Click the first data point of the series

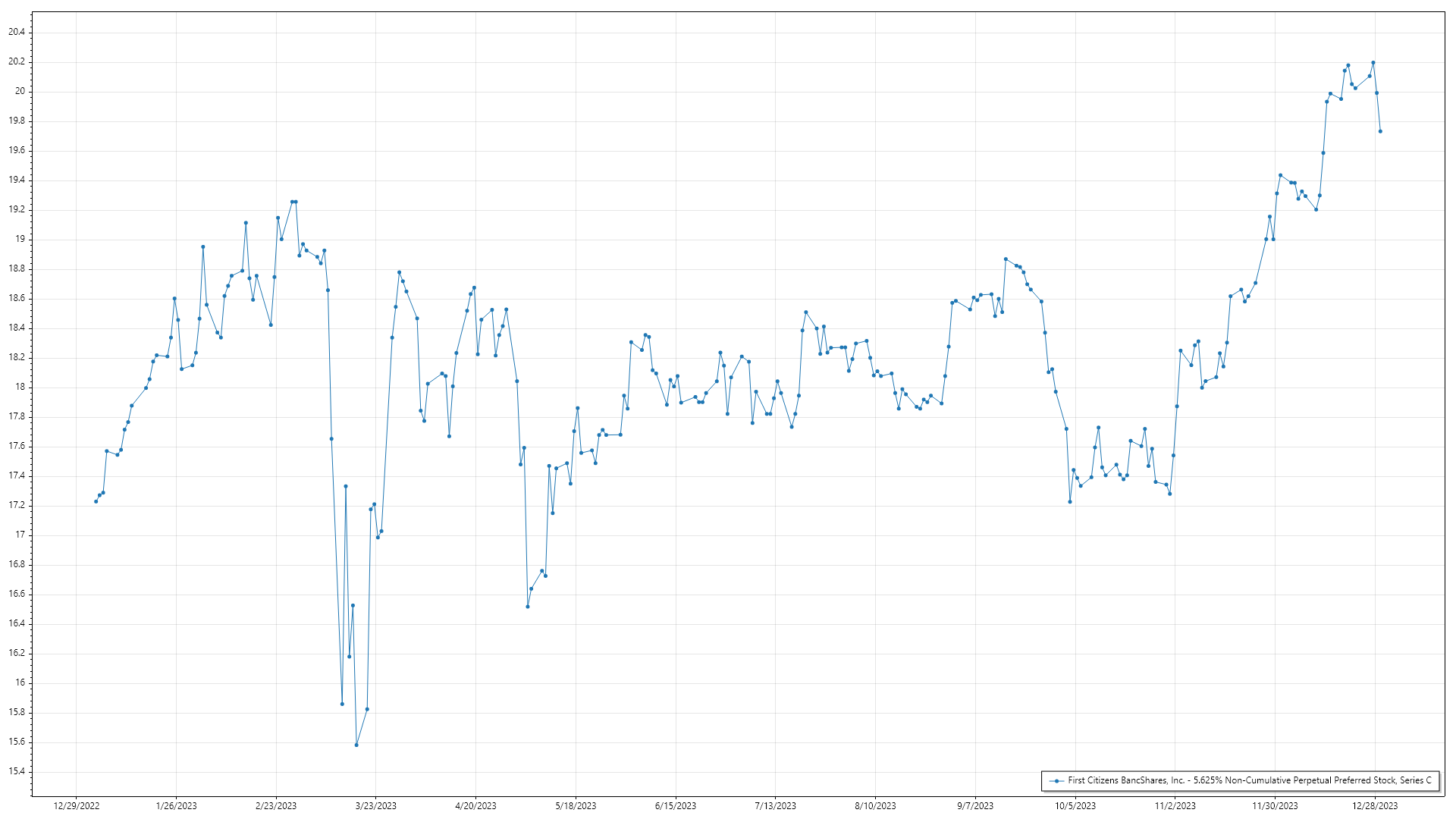click(x=96, y=501)
